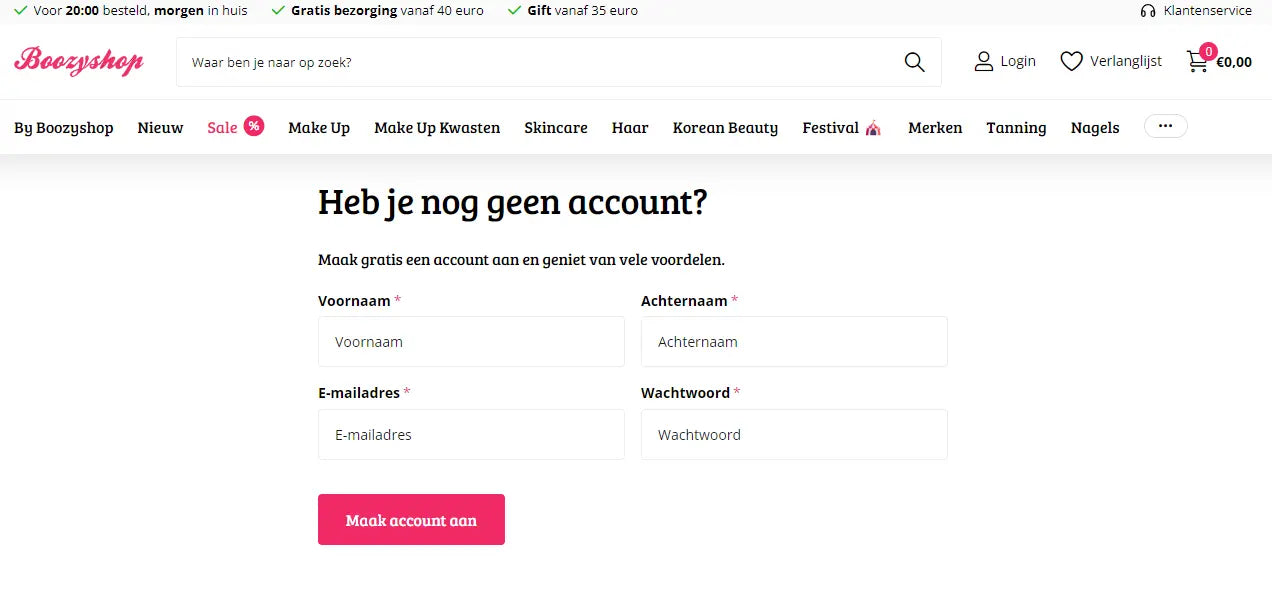Viewport: 1272px width, 590px height.
Task: Open the shopping cart icon
Action: click(1196, 61)
